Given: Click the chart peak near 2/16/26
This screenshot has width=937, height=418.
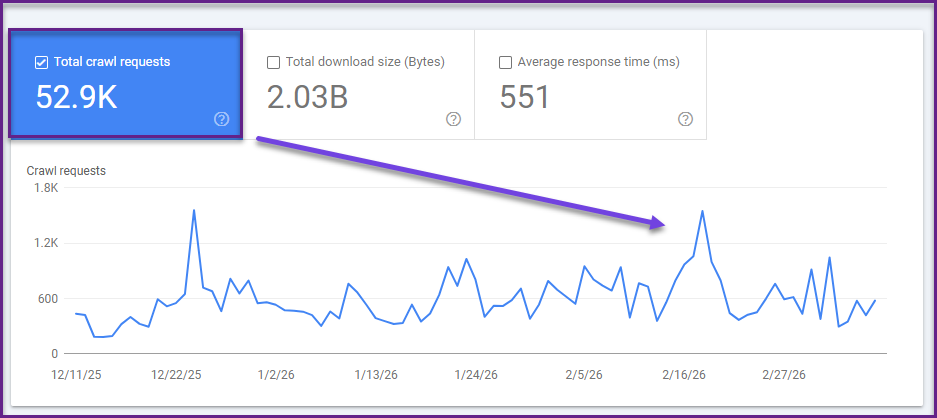Looking at the screenshot, I should [x=703, y=211].
